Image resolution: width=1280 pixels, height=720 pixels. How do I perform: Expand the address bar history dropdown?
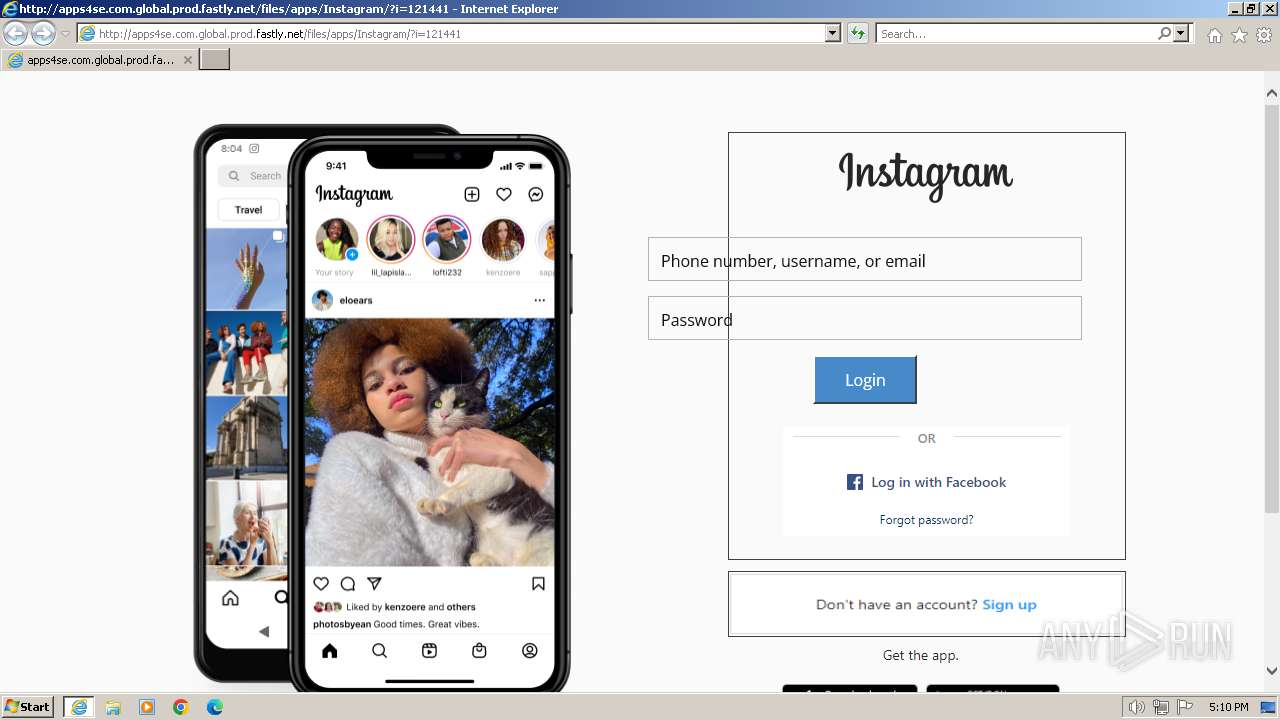[833, 34]
